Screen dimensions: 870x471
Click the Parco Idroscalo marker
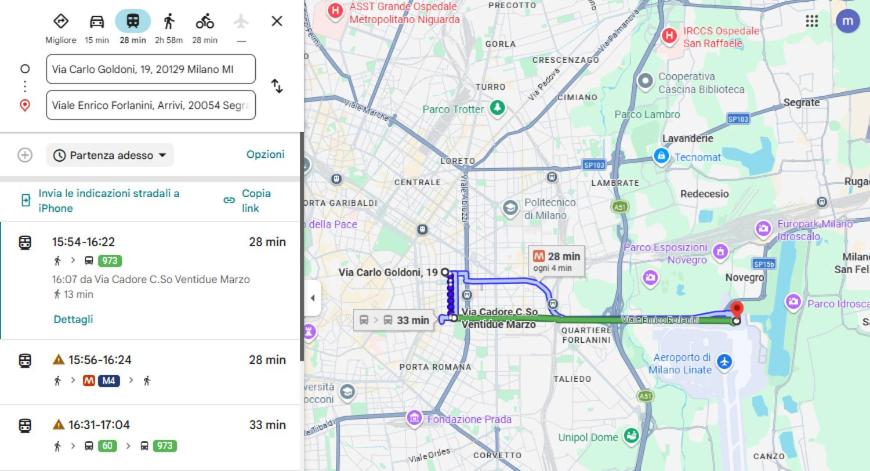793,302
